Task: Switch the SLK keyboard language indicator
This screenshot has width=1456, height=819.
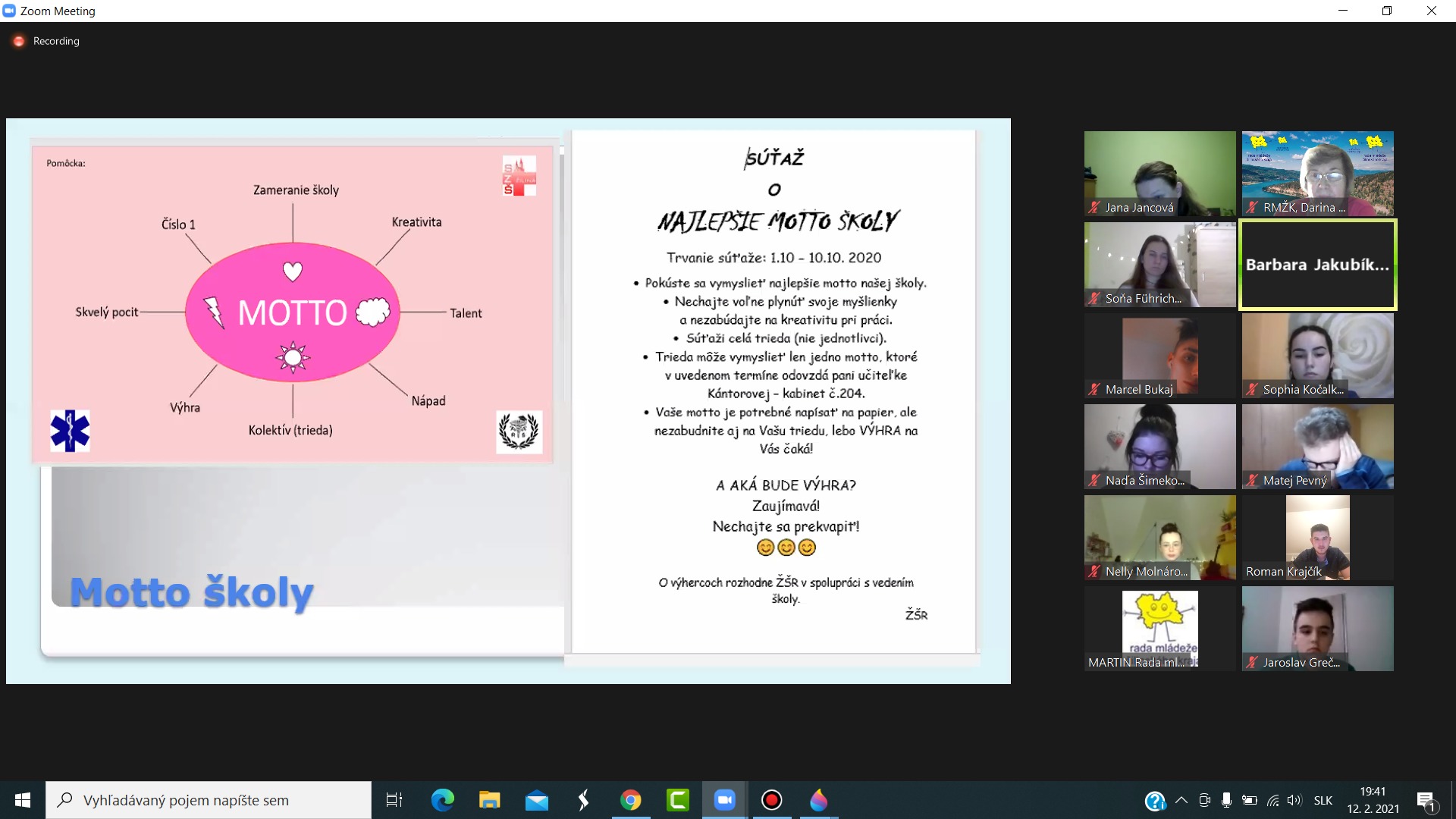Action: (1323, 800)
